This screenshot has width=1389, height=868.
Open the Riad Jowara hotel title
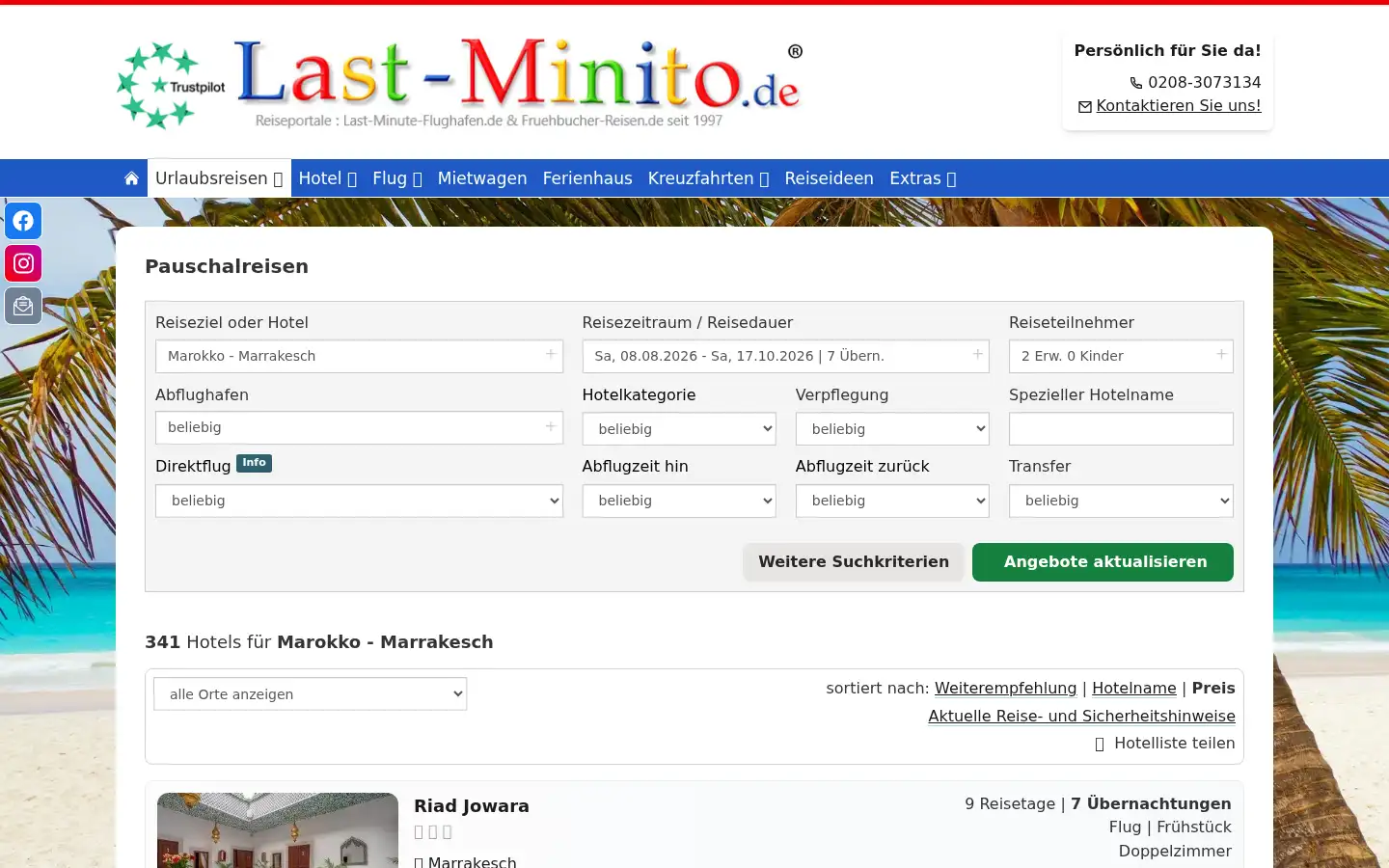[472, 806]
